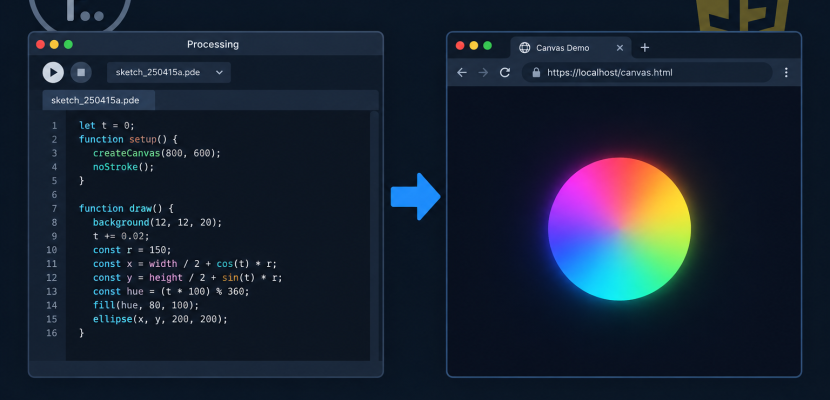830x400 pixels.
Task: Click 'function setup() {' in the editor
Action: (x=128, y=139)
